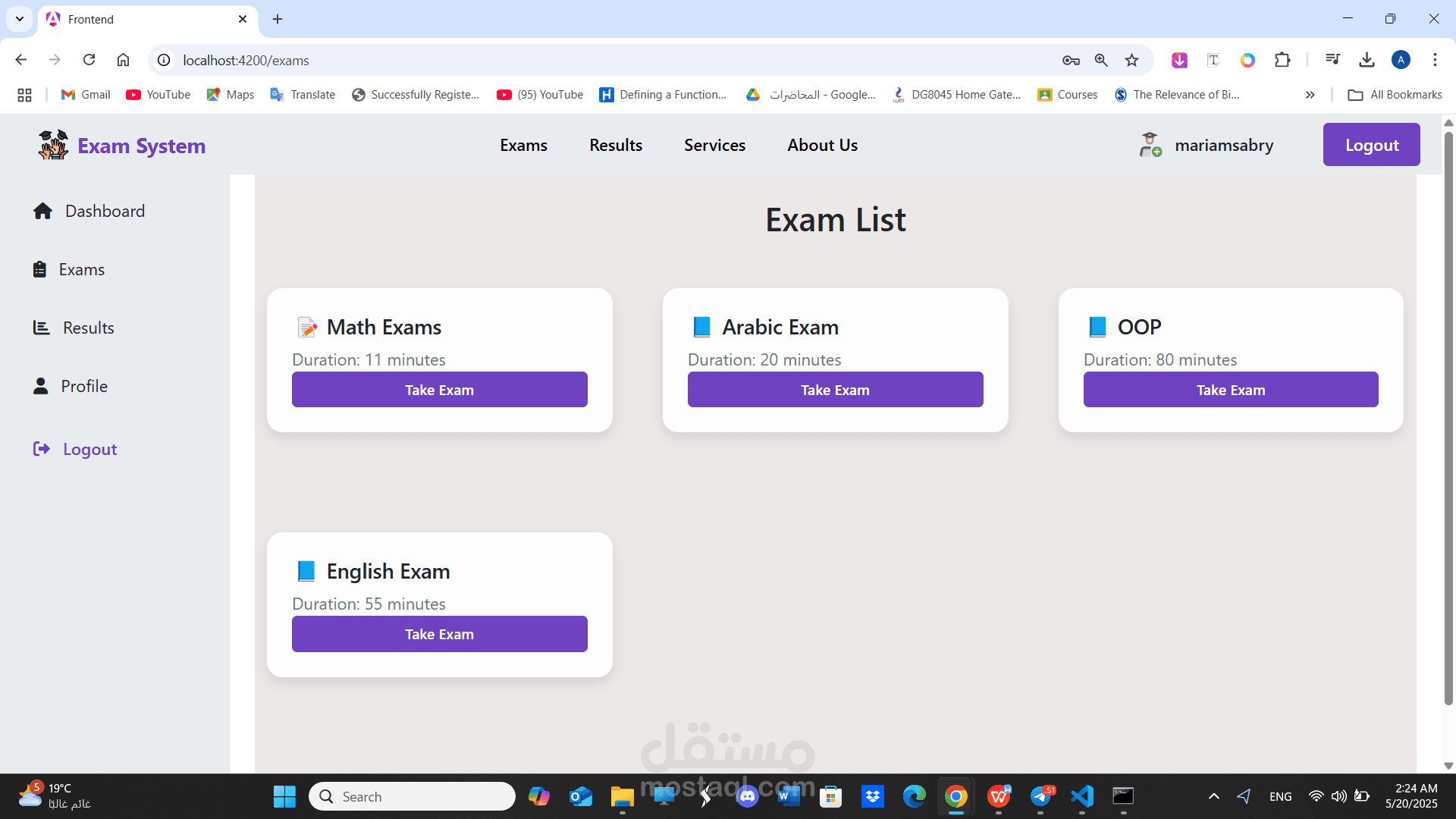This screenshot has height=819, width=1456.
Task: Expand the hidden bookmarks chevron
Action: 1310,95
